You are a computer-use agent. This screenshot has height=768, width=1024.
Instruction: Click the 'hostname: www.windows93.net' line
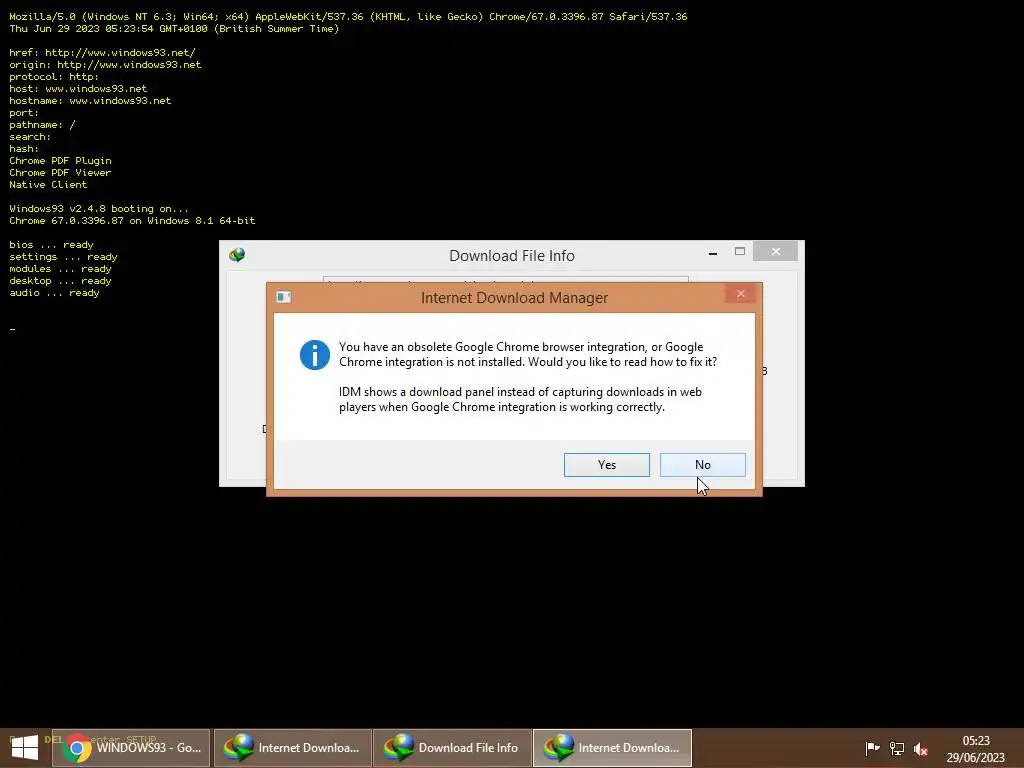[x=90, y=101]
